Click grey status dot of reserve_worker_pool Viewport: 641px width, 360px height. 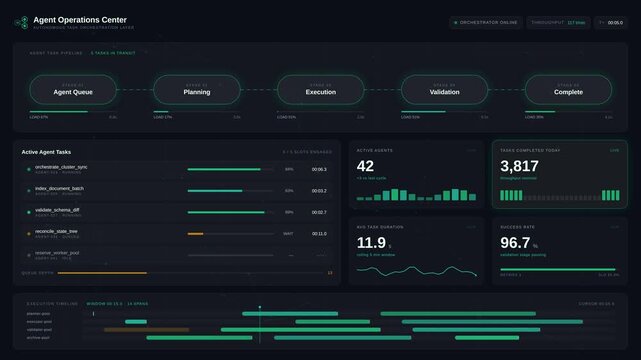[x=29, y=255]
